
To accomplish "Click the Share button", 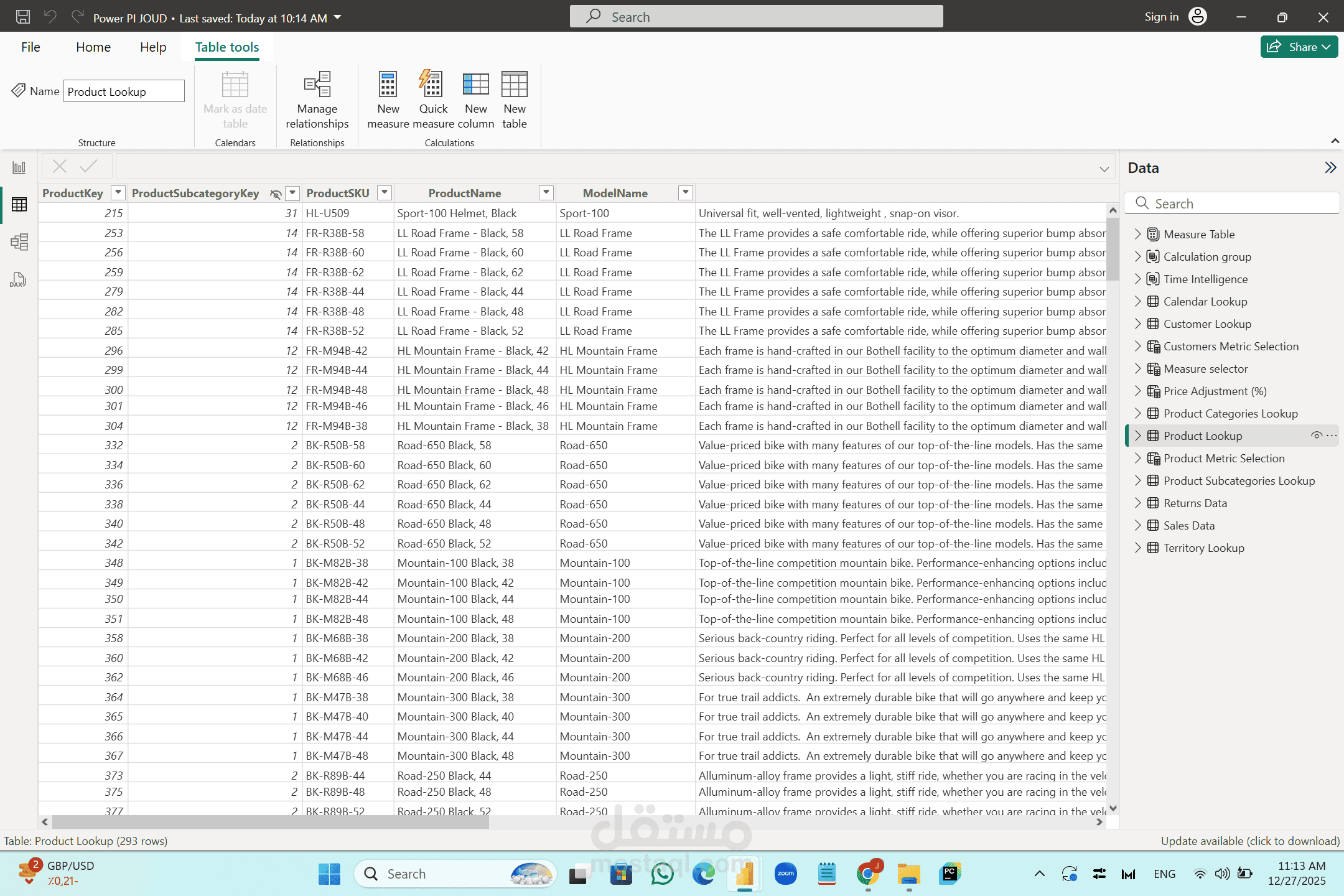I will click(x=1299, y=47).
